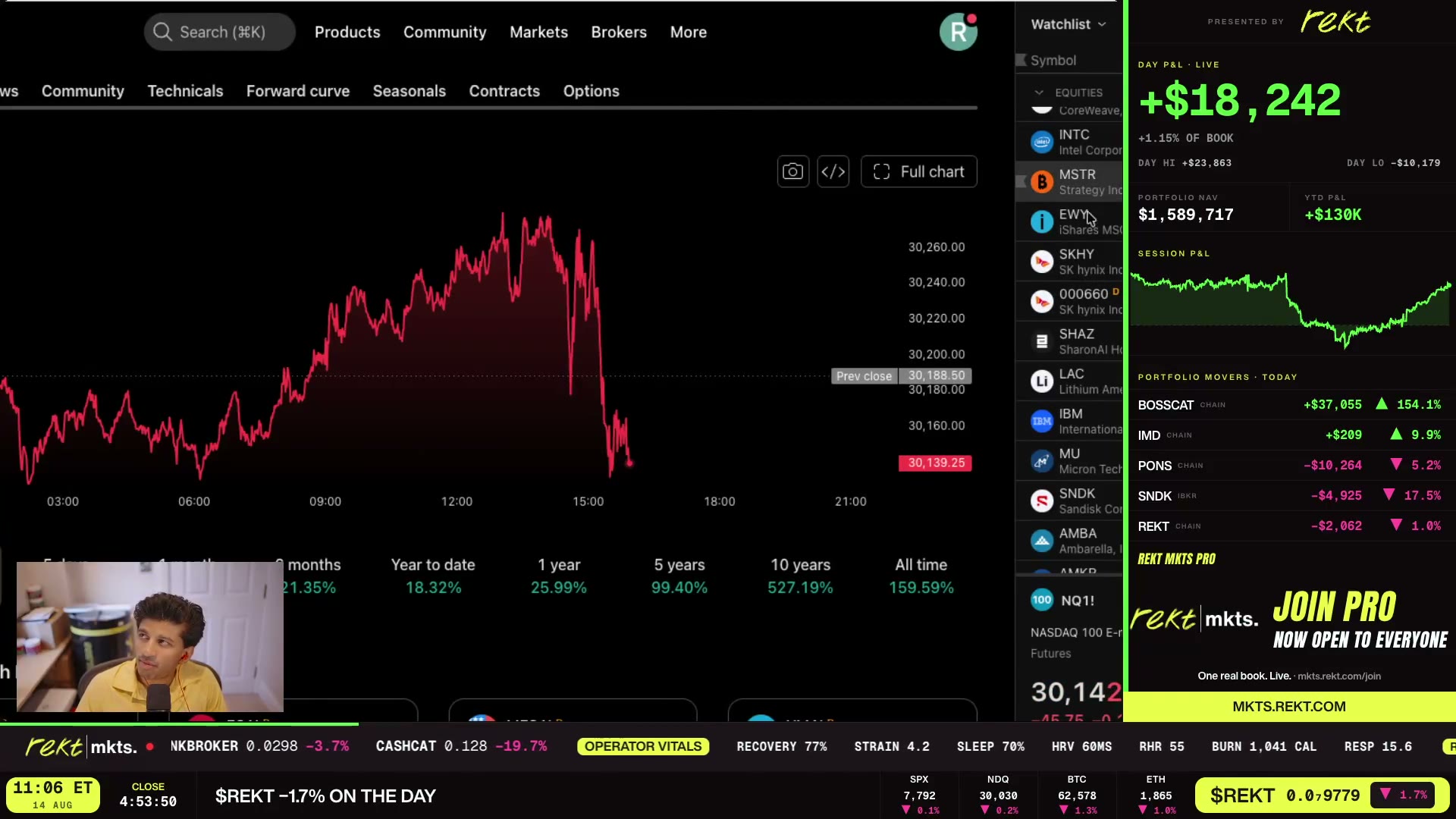1456x819 pixels.
Task: Open the More menu
Action: click(x=689, y=32)
